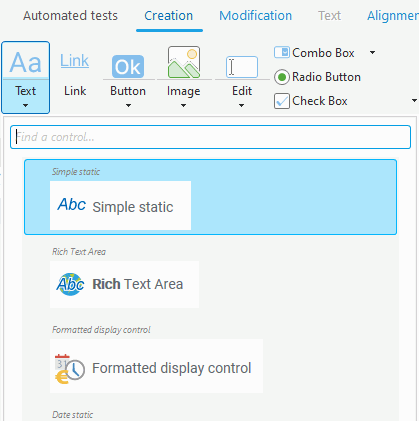Viewport: 419px width, 421px height.
Task: Open the Automated tests tab
Action: (70, 16)
